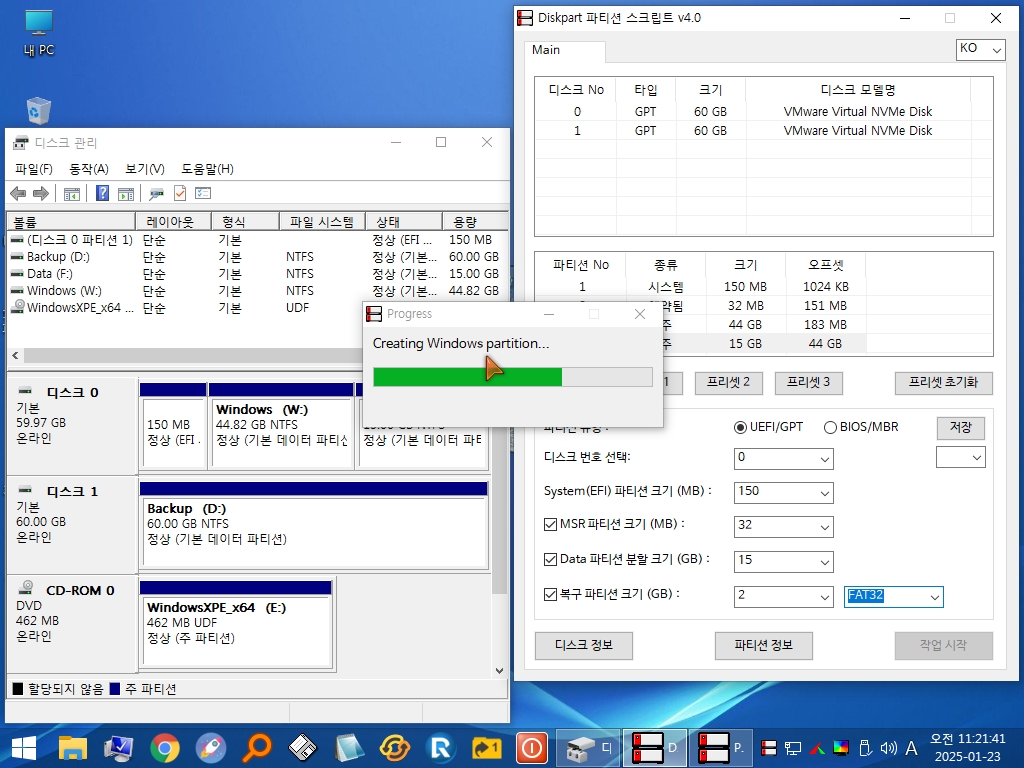Open the yellow folder shortcut taskbar app
1024x768 pixels.
(x=487, y=748)
